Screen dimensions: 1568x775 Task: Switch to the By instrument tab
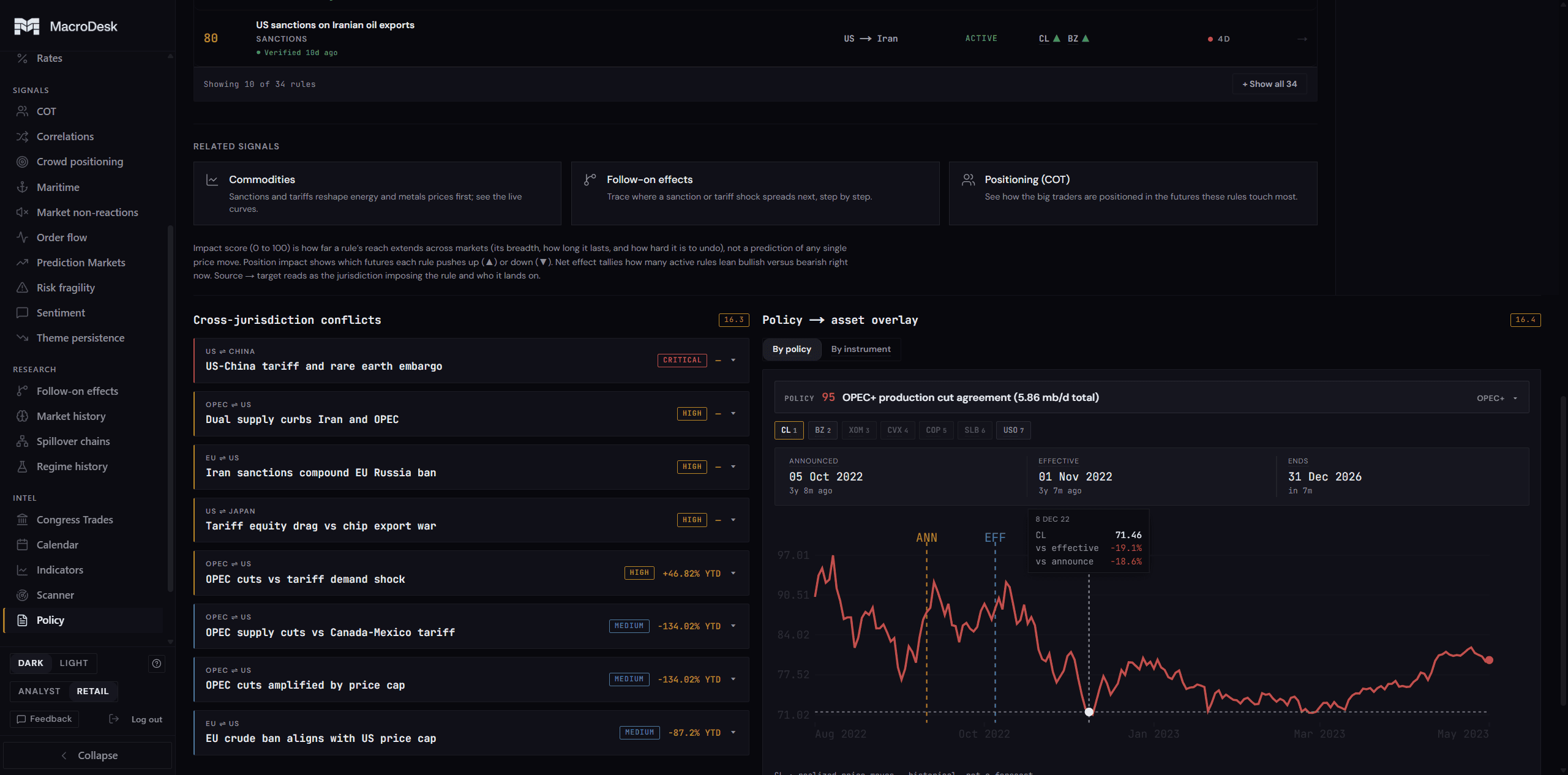coord(861,349)
